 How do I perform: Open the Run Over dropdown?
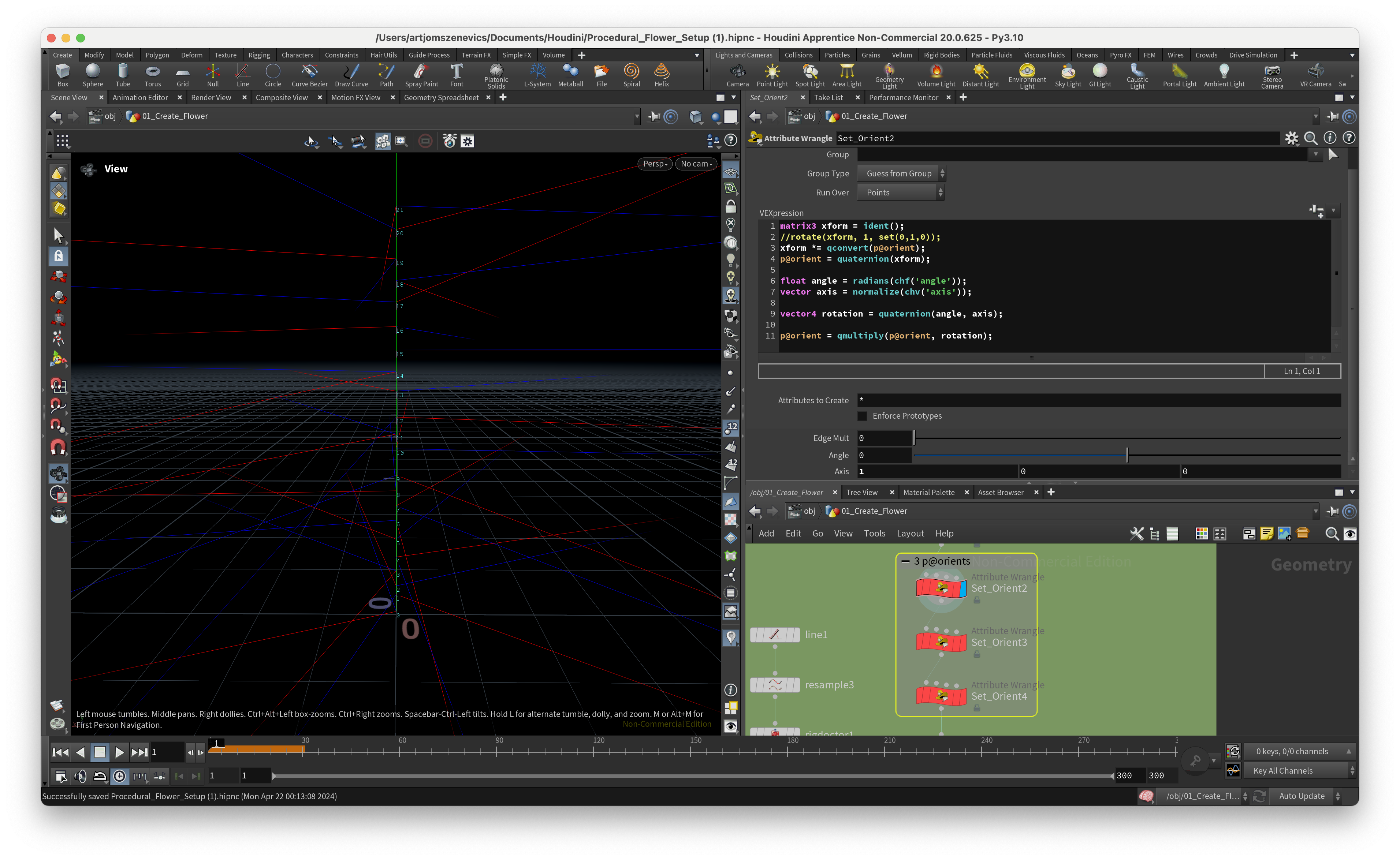pos(901,193)
